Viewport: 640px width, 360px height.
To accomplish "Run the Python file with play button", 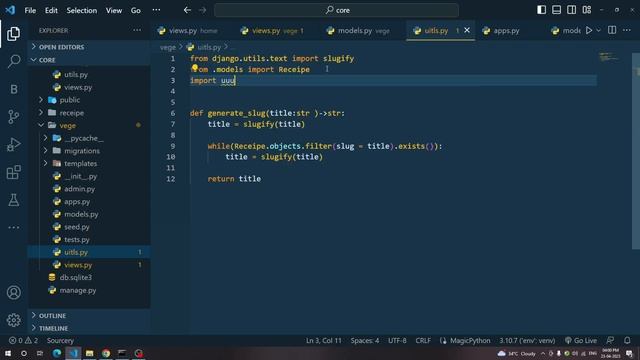I will [589, 31].
